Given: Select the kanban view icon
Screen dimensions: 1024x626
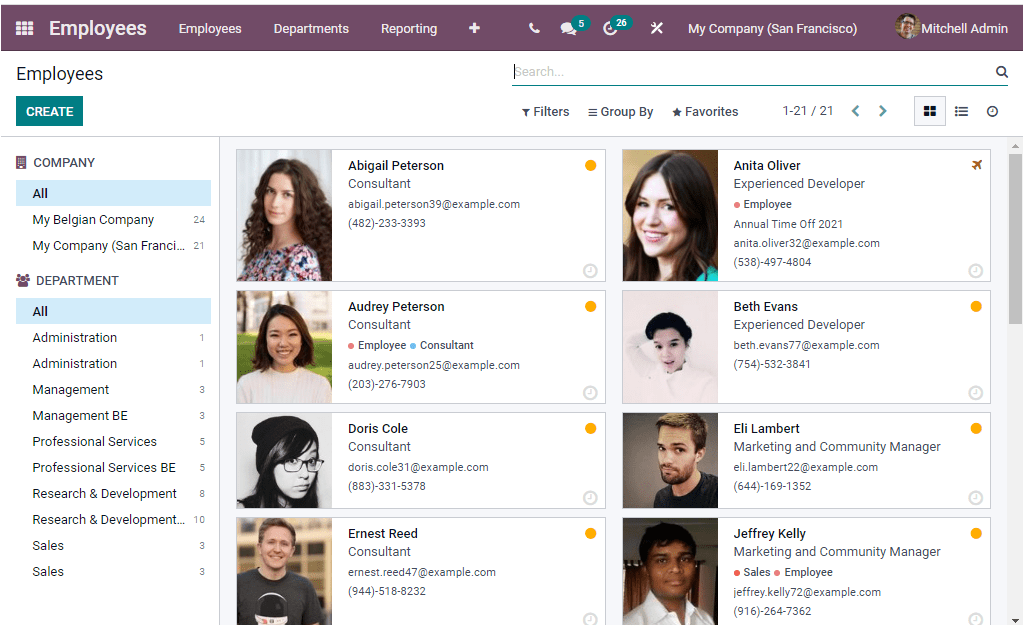Looking at the screenshot, I should point(928,111).
